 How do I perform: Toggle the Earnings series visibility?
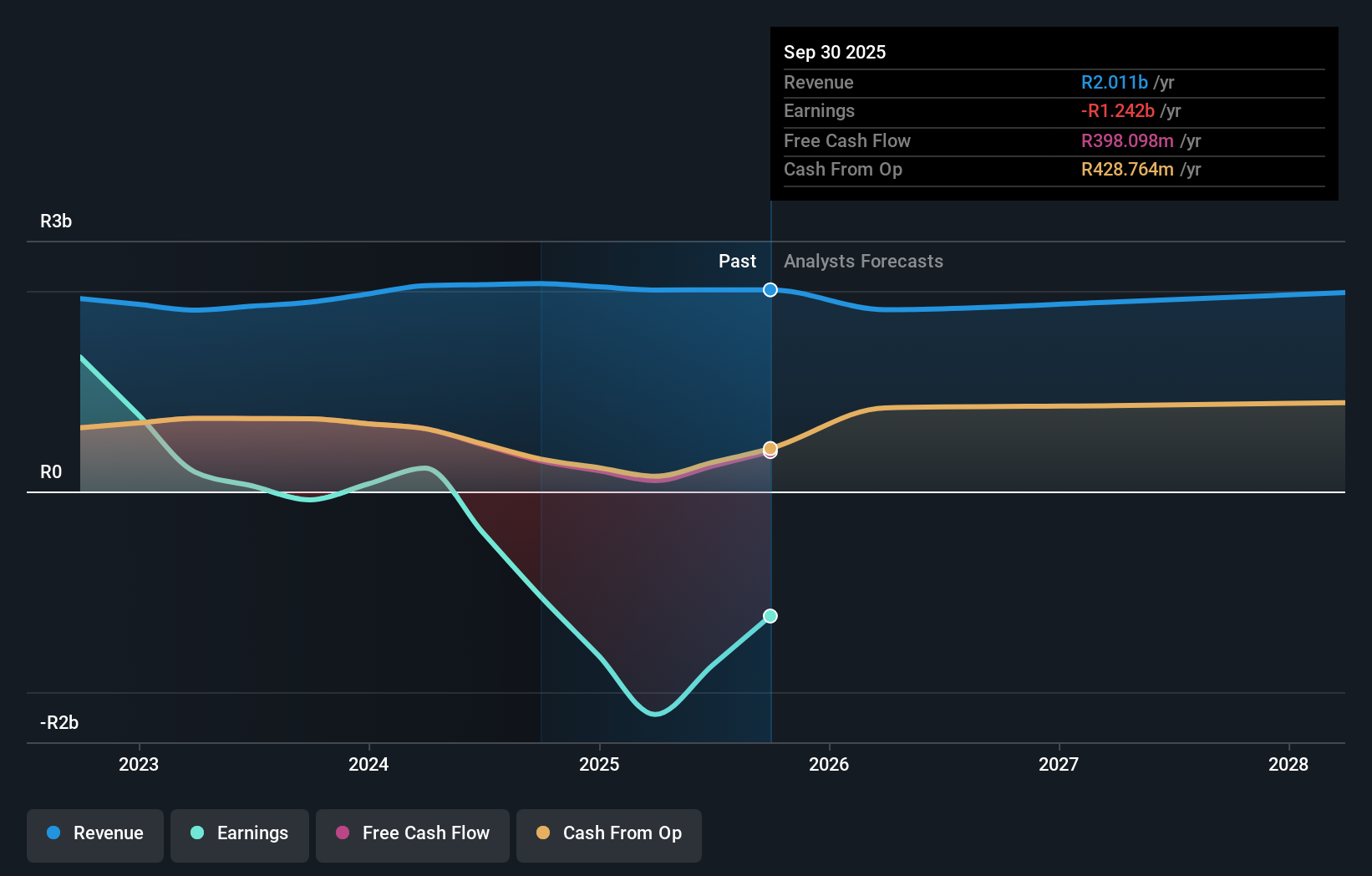click(239, 833)
